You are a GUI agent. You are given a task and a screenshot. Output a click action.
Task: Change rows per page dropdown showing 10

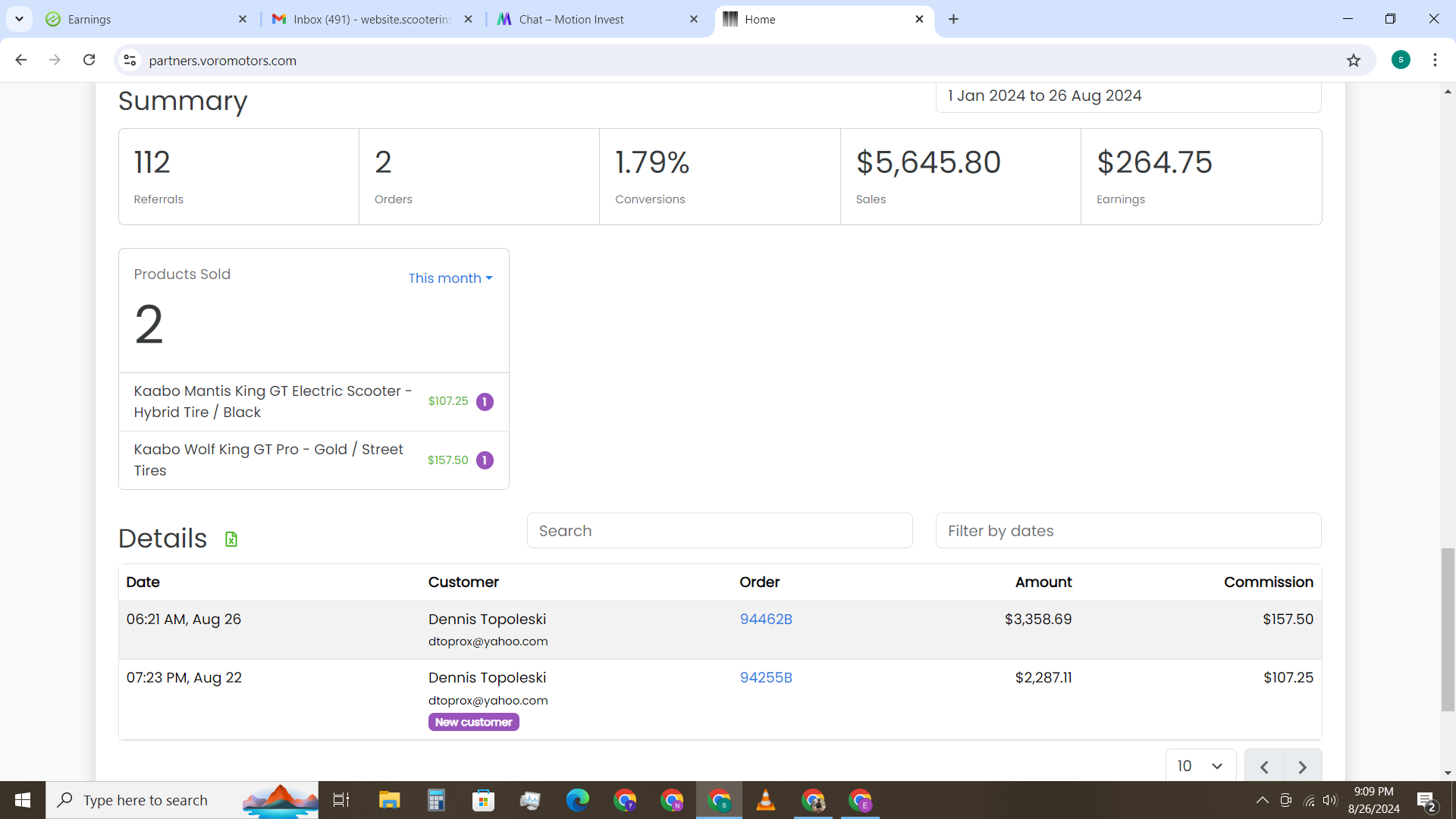[x=1200, y=766]
